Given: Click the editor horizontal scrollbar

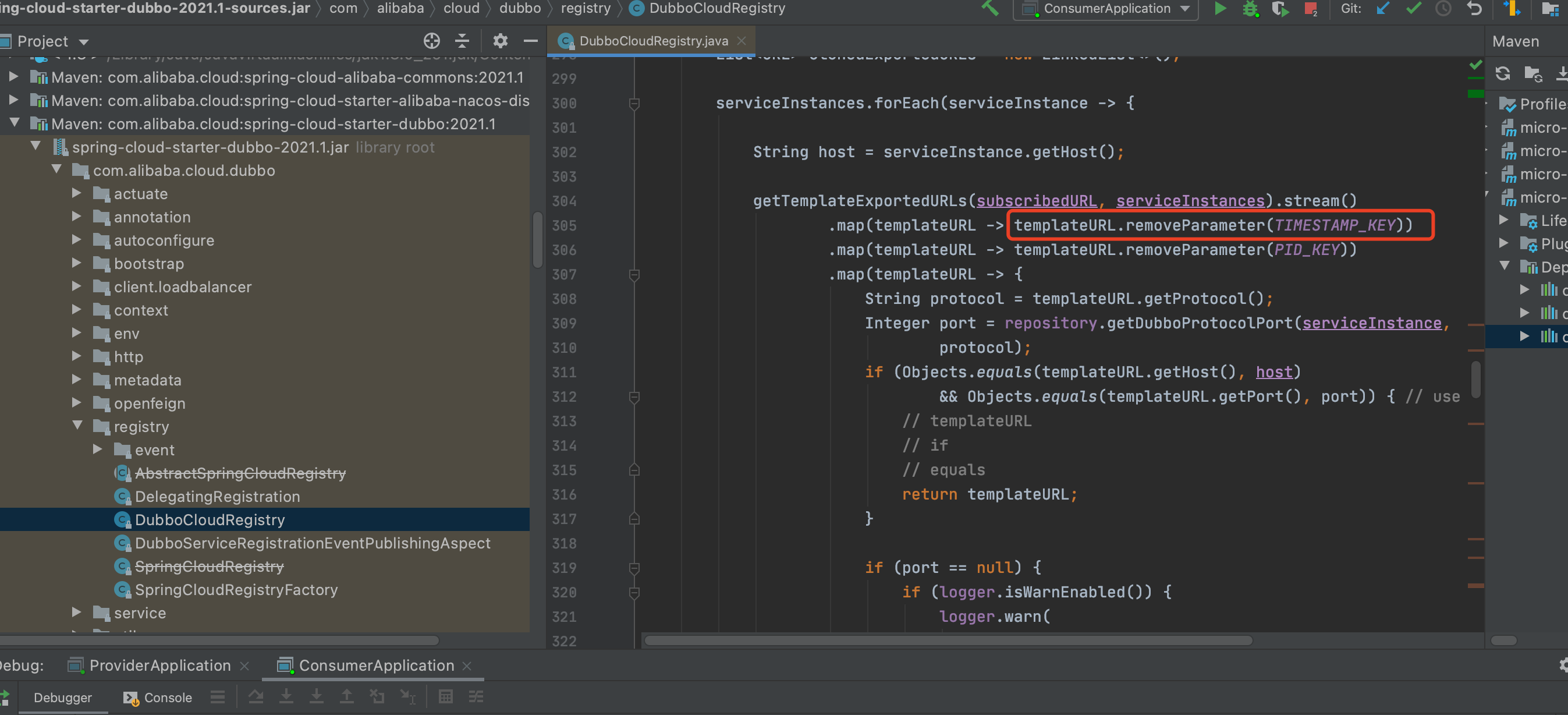Looking at the screenshot, I should 947,640.
